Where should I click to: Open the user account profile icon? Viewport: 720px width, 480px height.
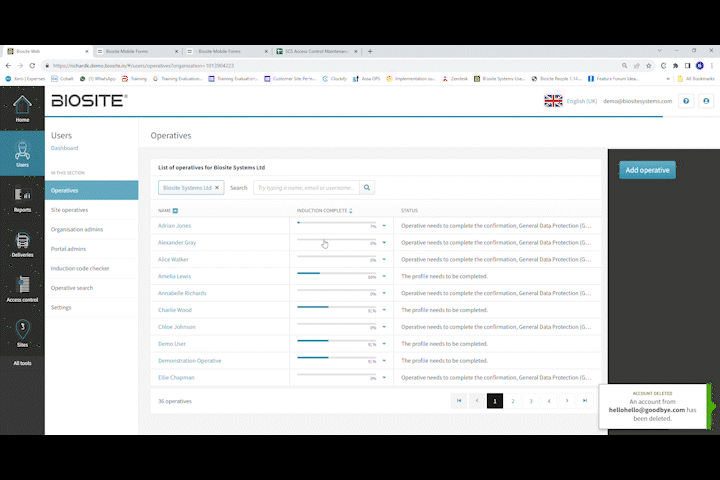tap(706, 101)
